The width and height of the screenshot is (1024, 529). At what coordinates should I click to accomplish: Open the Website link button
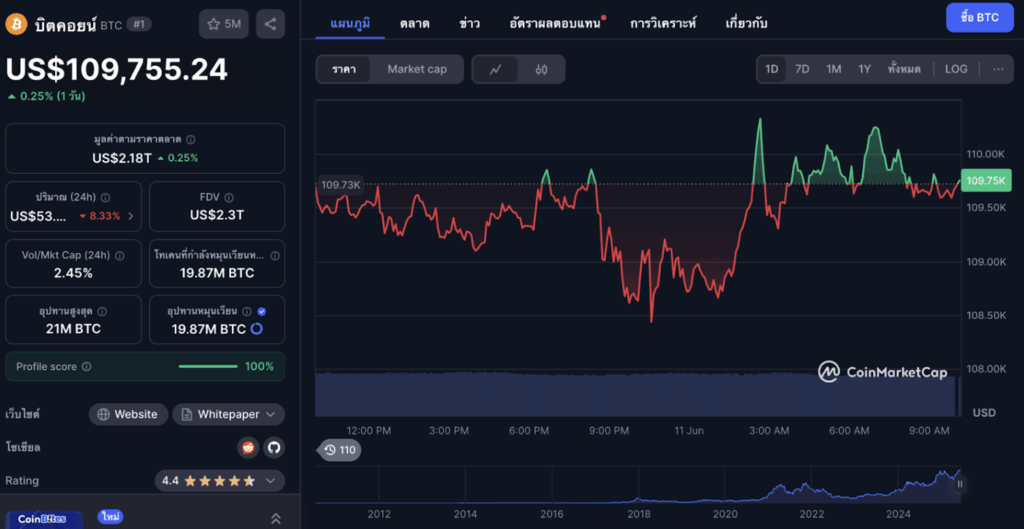127,414
